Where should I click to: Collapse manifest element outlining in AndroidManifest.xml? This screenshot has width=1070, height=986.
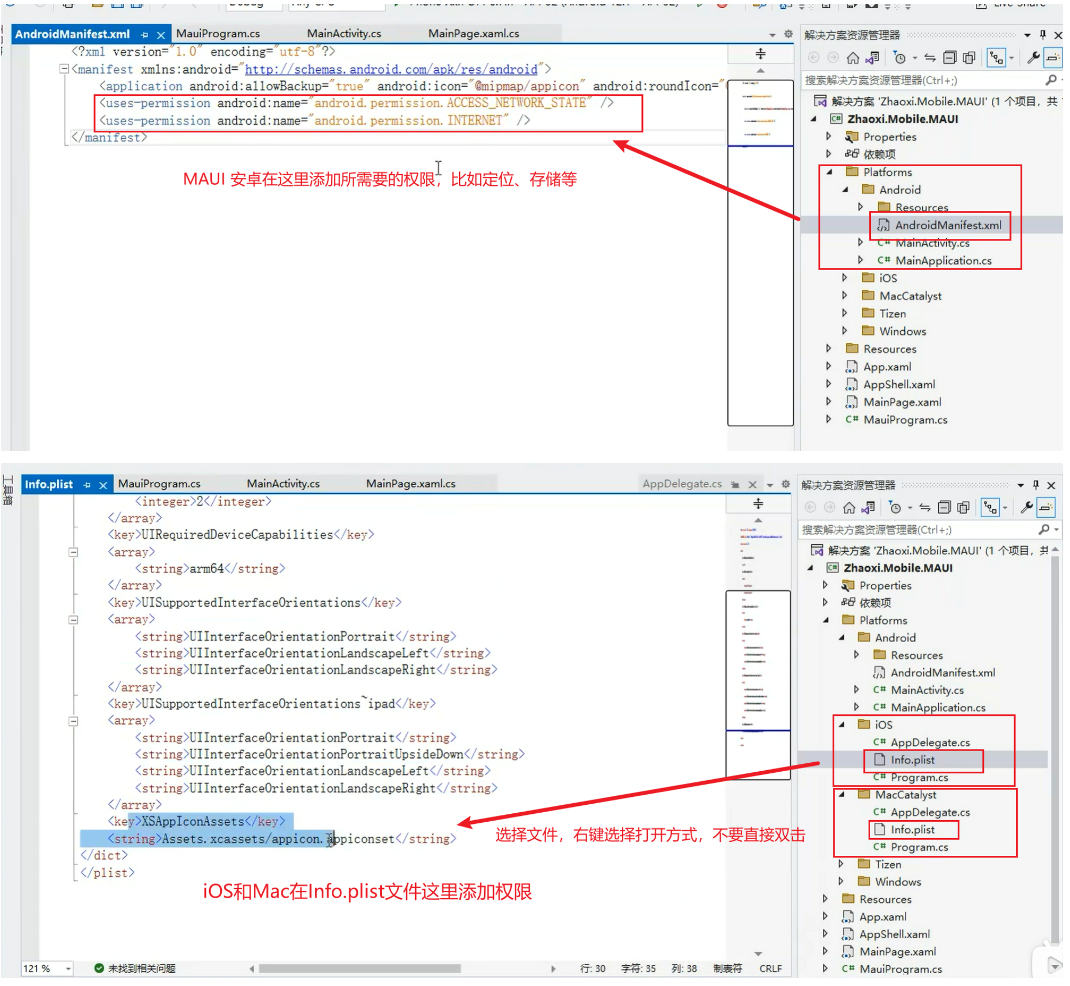coord(64,69)
